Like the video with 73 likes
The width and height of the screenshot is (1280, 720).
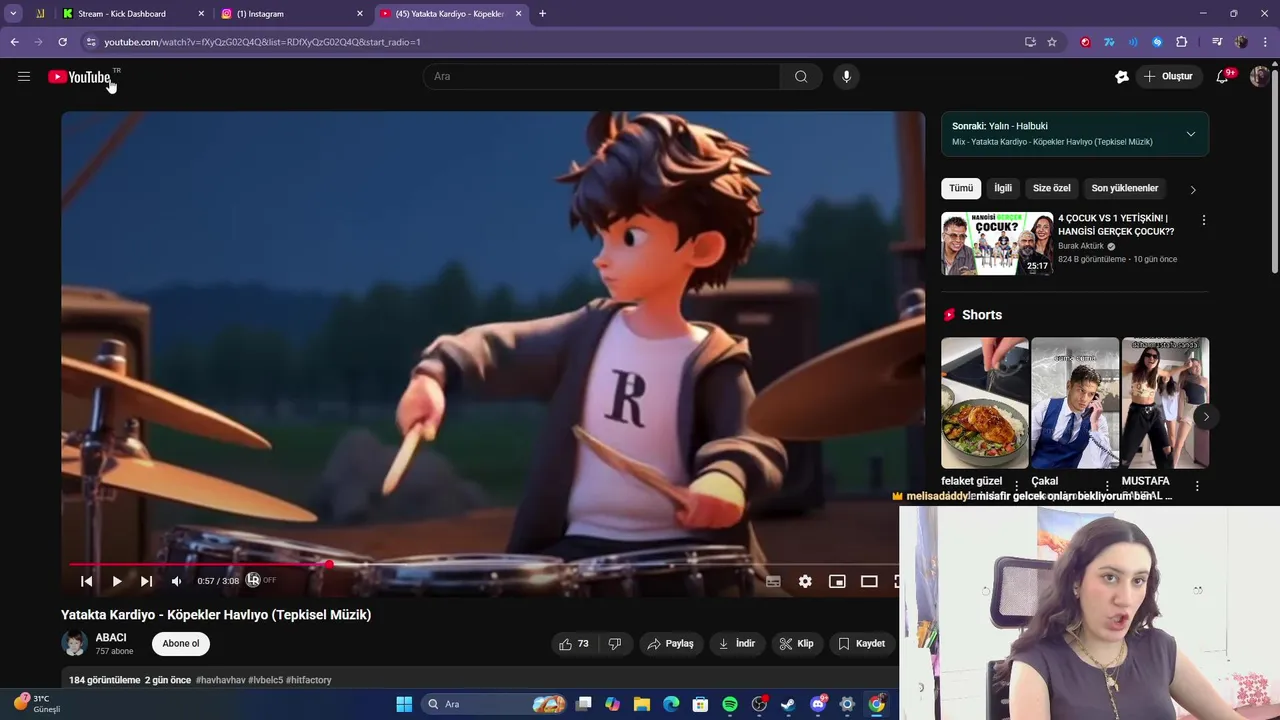(x=574, y=644)
